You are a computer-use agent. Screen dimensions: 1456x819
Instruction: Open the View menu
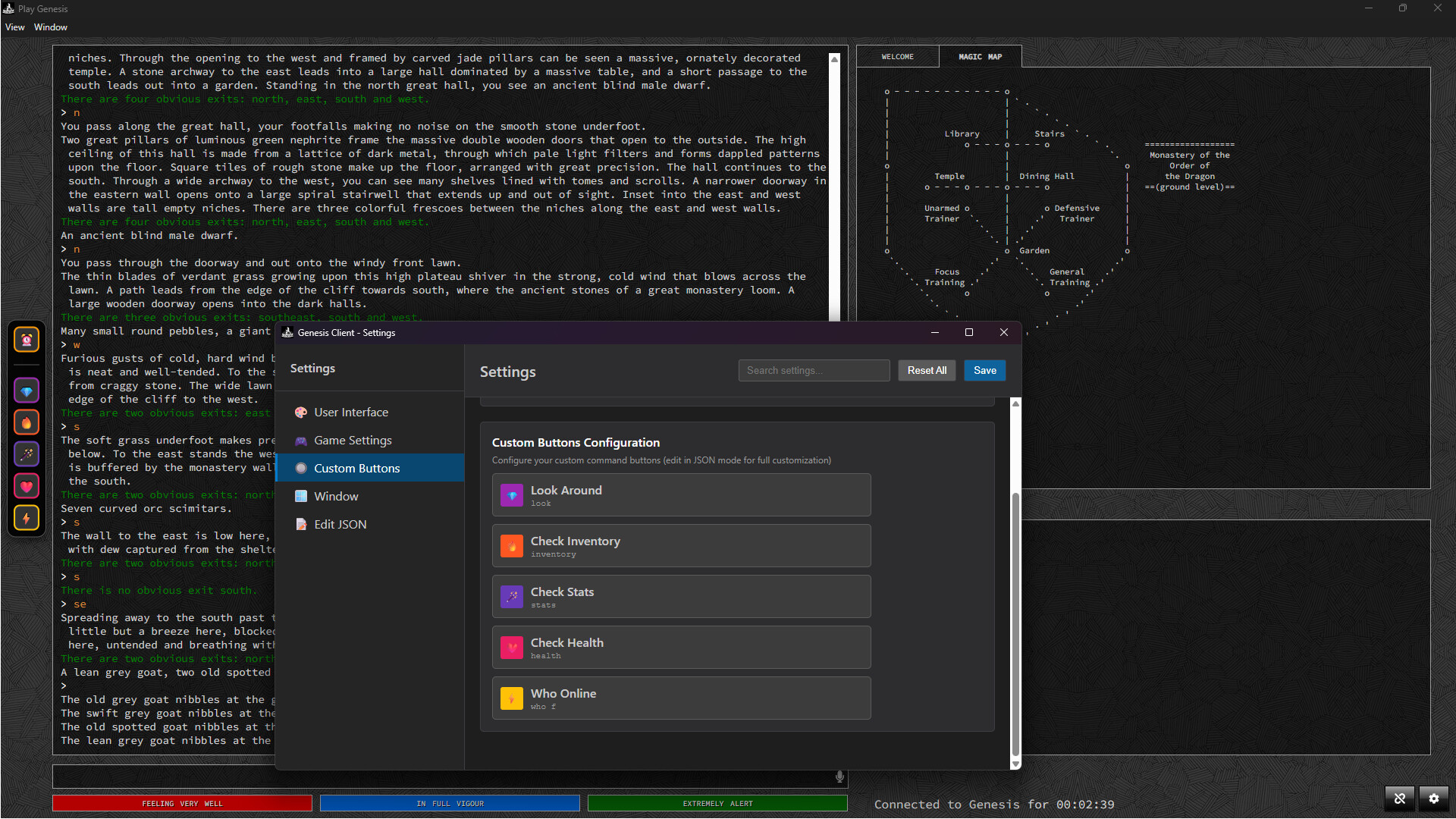(x=14, y=27)
